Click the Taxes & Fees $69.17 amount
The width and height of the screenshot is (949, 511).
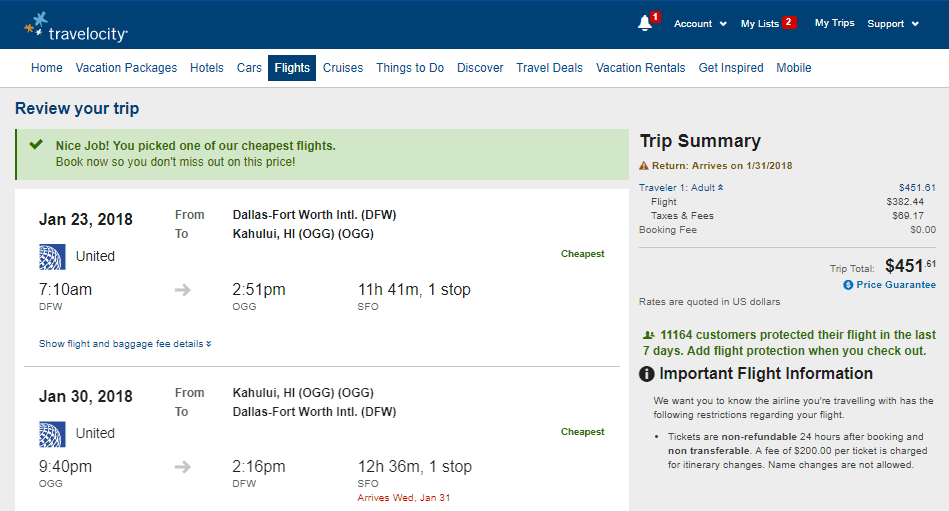[x=908, y=216]
